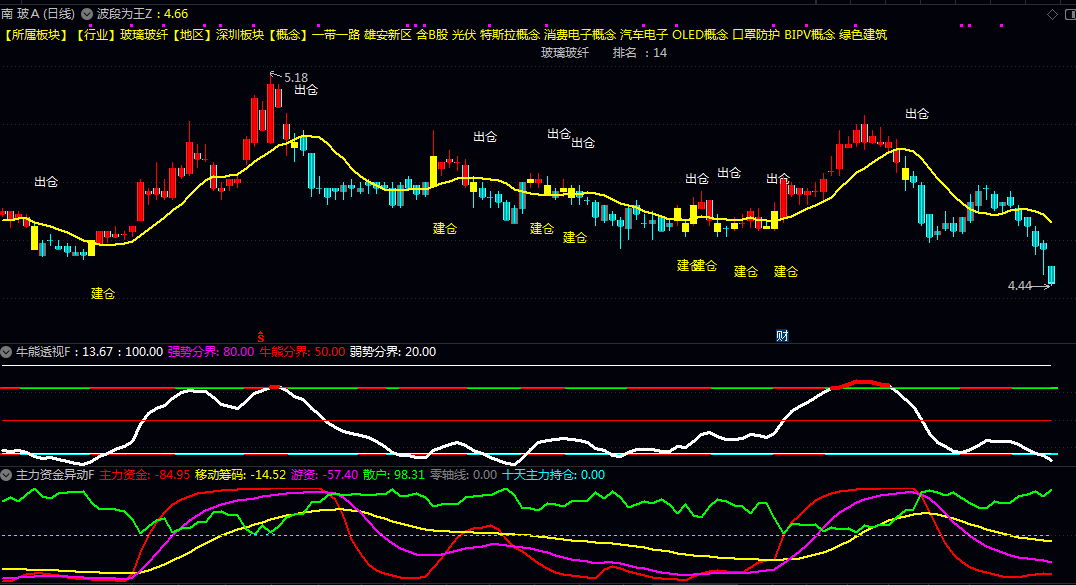
Task: Open the 特斯拉概念 concept tag
Action: tap(510, 34)
